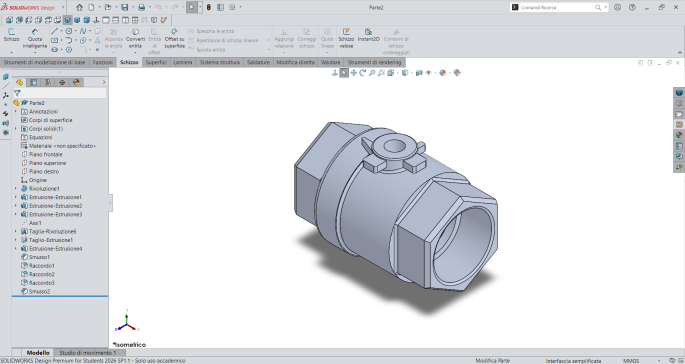Click the Instant2D icon
Viewport: 685px width, 364px height.
click(x=368, y=35)
